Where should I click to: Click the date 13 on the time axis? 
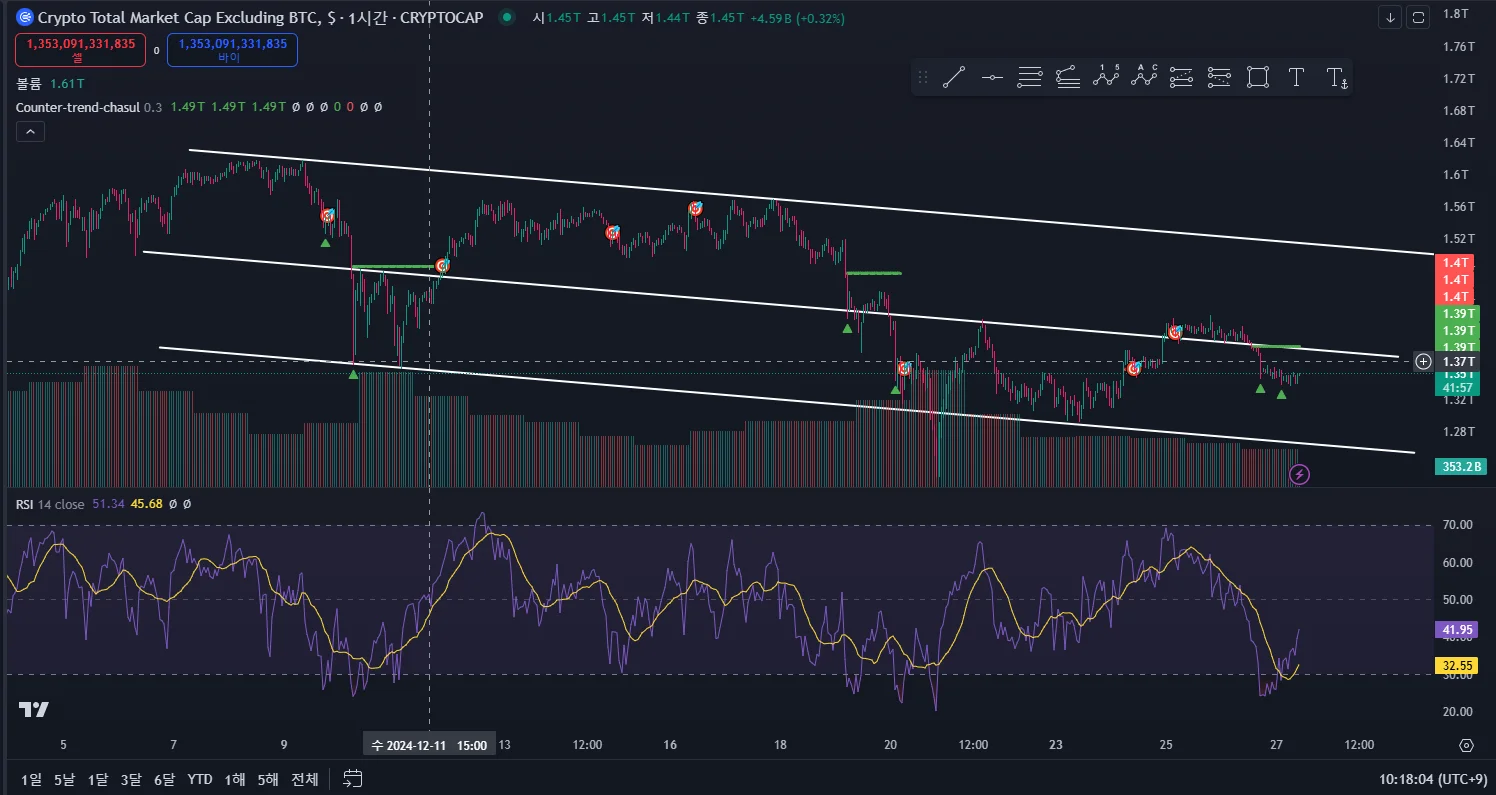click(x=505, y=745)
